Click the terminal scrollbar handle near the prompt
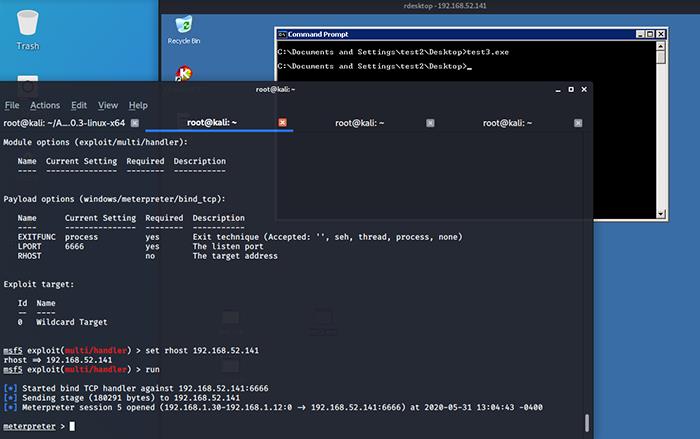Image resolution: width=700 pixels, height=439 pixels. [587, 423]
